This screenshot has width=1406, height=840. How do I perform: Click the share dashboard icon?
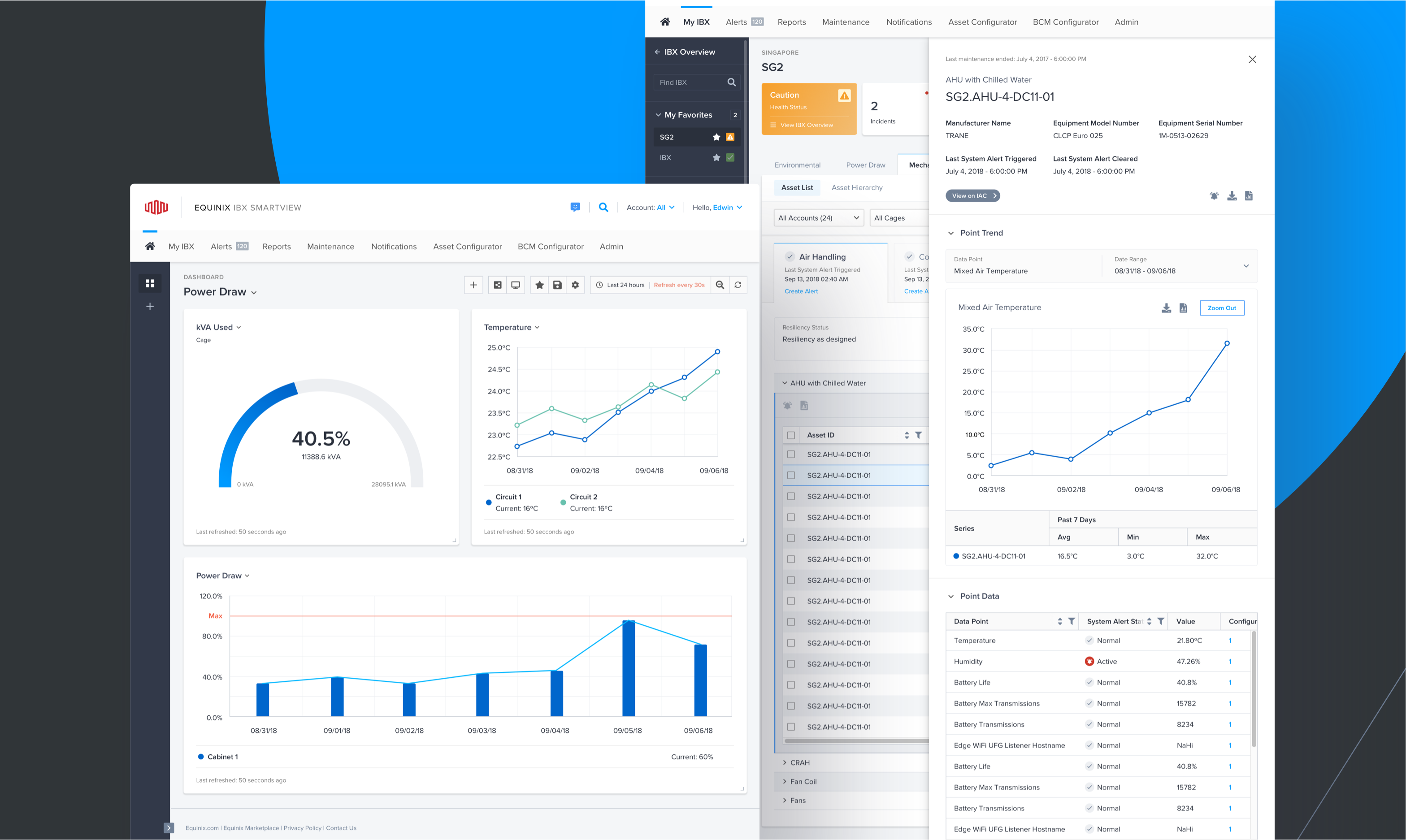(x=498, y=285)
